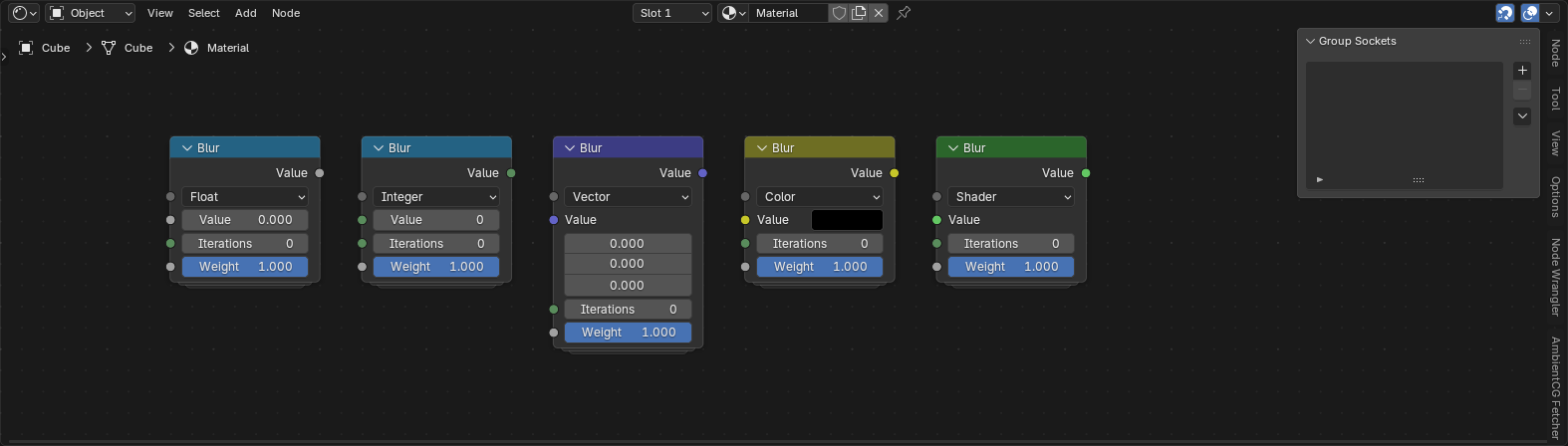Open the Integer data type dropdown
Image resolution: width=1568 pixels, height=446 pixels.
point(436,197)
